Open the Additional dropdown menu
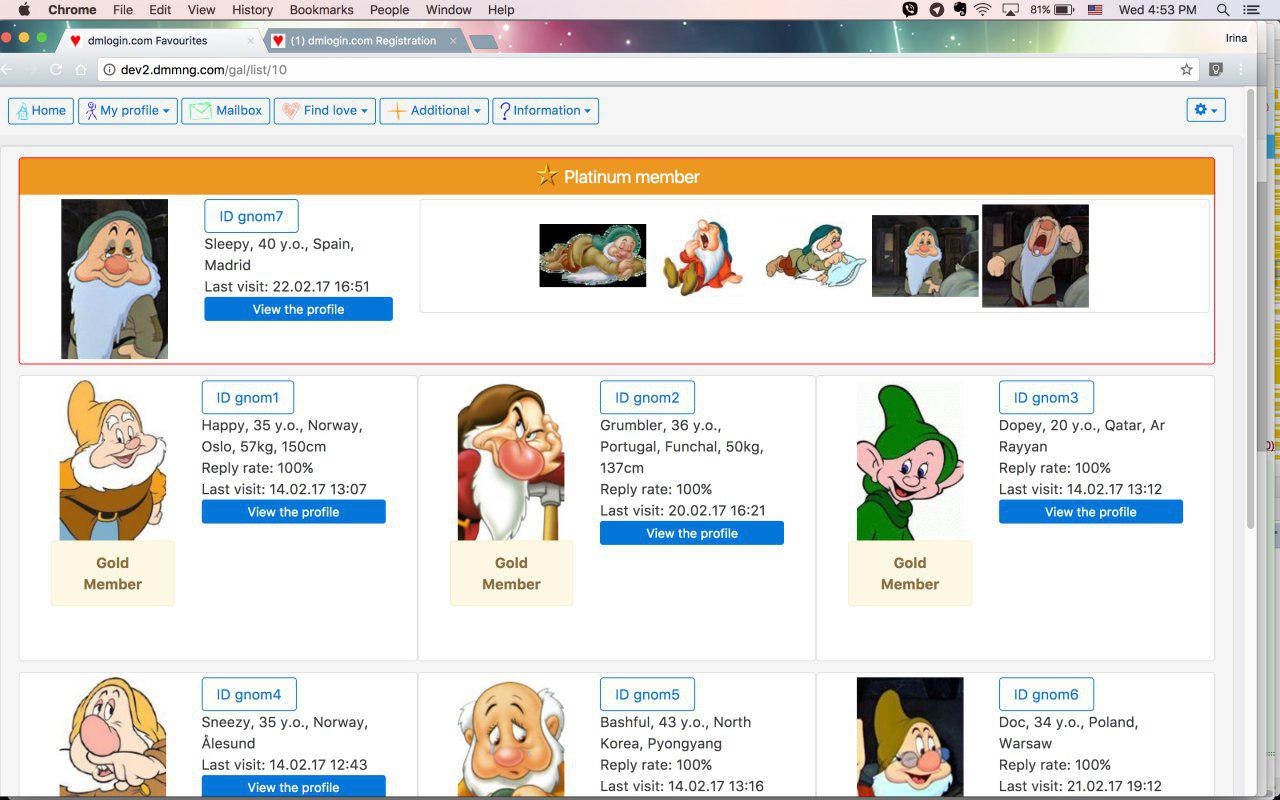The height and width of the screenshot is (800, 1280). tap(434, 111)
